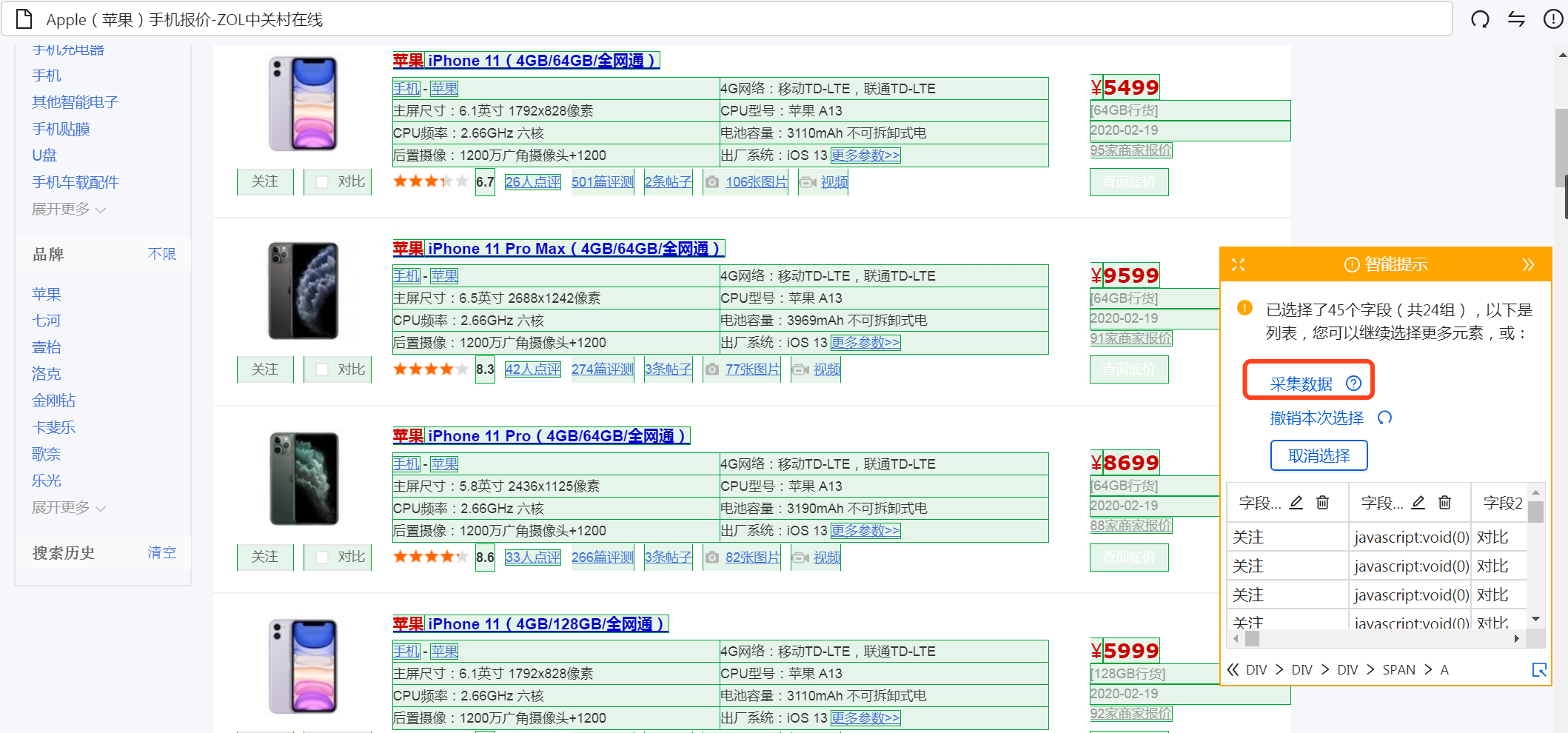The height and width of the screenshot is (733, 1568).
Task: Open 更多参数>> for iPhone 11 Pro Max
Action: click(x=865, y=343)
